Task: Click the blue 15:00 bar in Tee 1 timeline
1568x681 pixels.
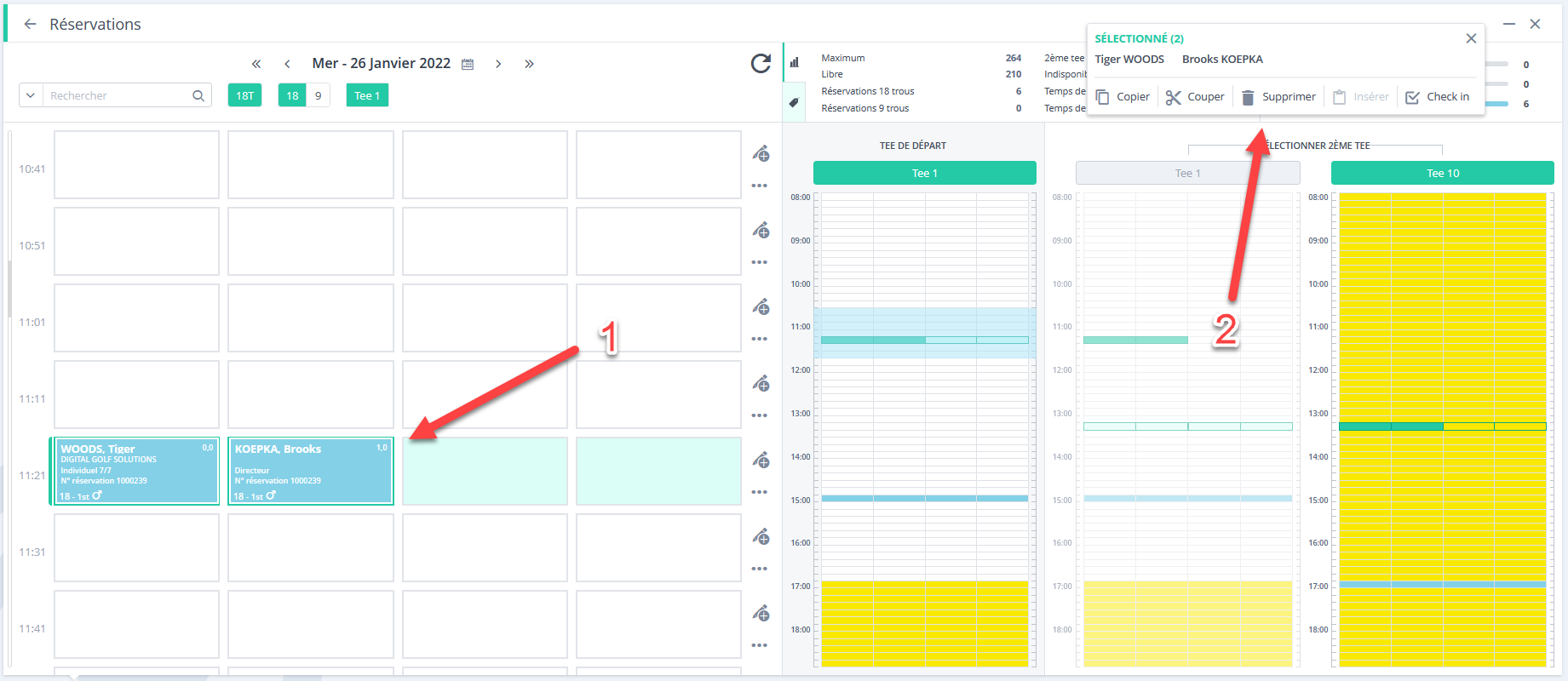Action: click(924, 498)
